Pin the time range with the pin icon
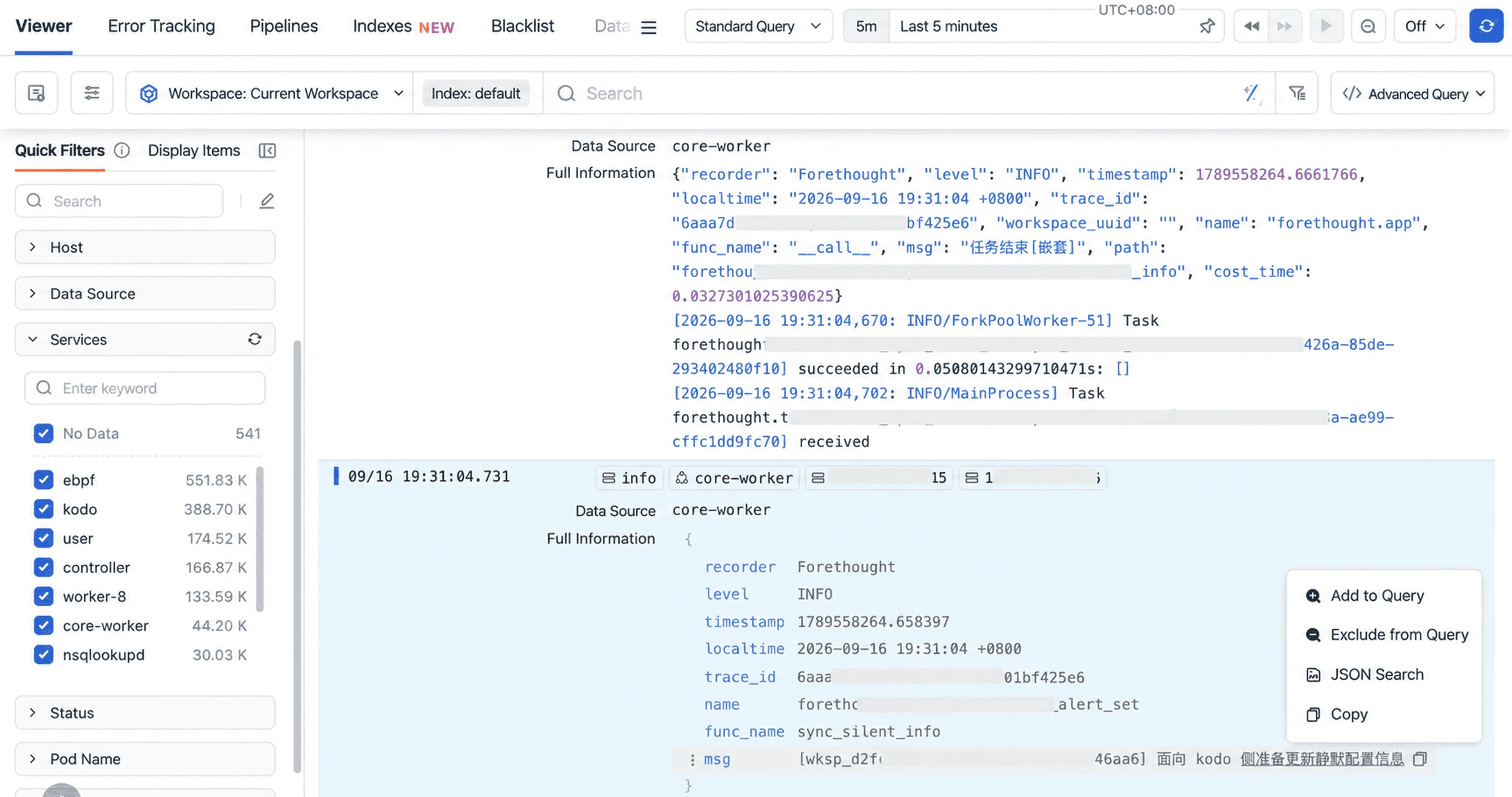The image size is (1512, 797). [1207, 26]
